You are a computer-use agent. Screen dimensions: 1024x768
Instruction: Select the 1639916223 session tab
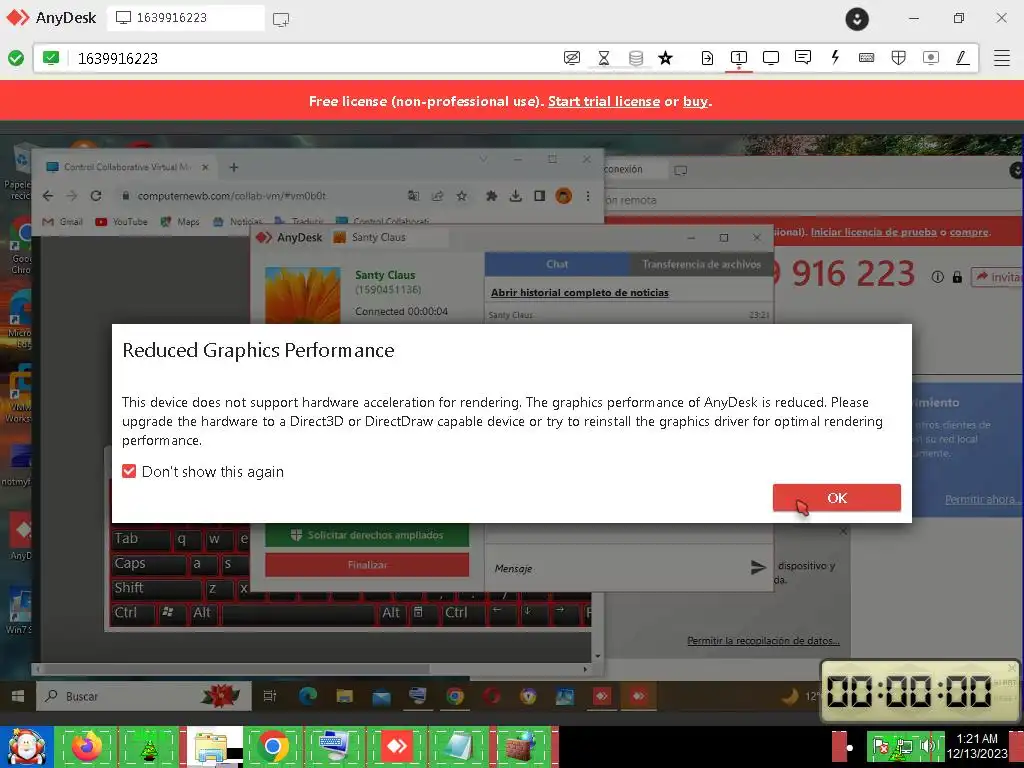click(x=185, y=18)
